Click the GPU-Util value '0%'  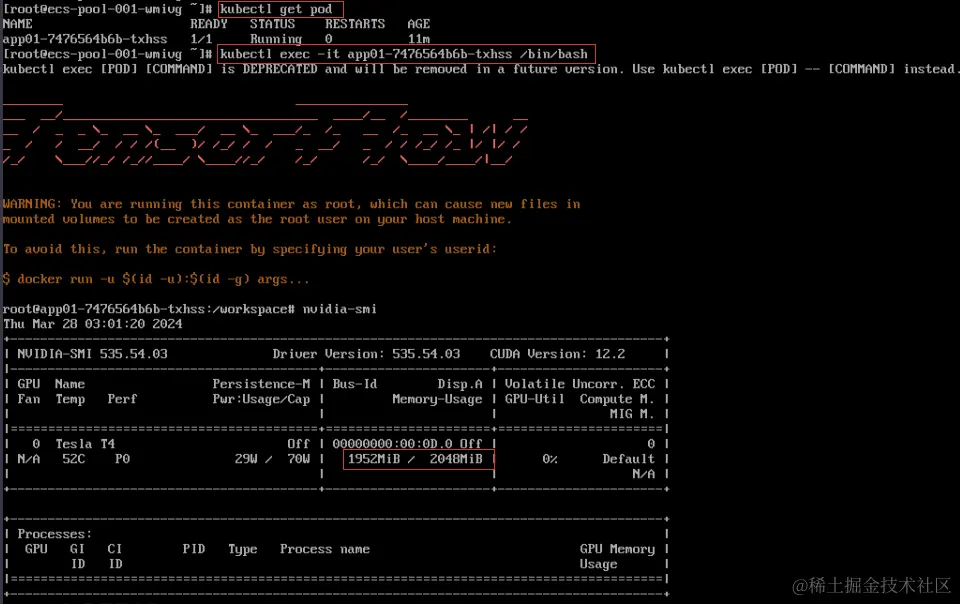pos(550,459)
